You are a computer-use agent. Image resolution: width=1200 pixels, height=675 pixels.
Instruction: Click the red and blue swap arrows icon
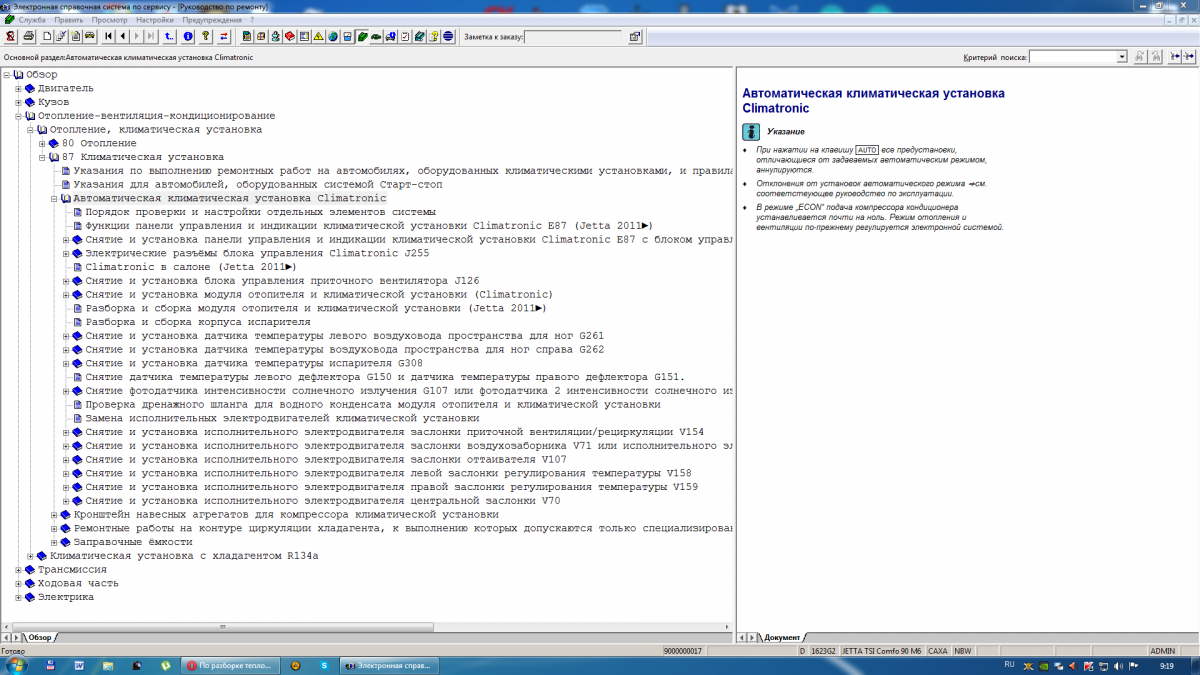(x=224, y=37)
